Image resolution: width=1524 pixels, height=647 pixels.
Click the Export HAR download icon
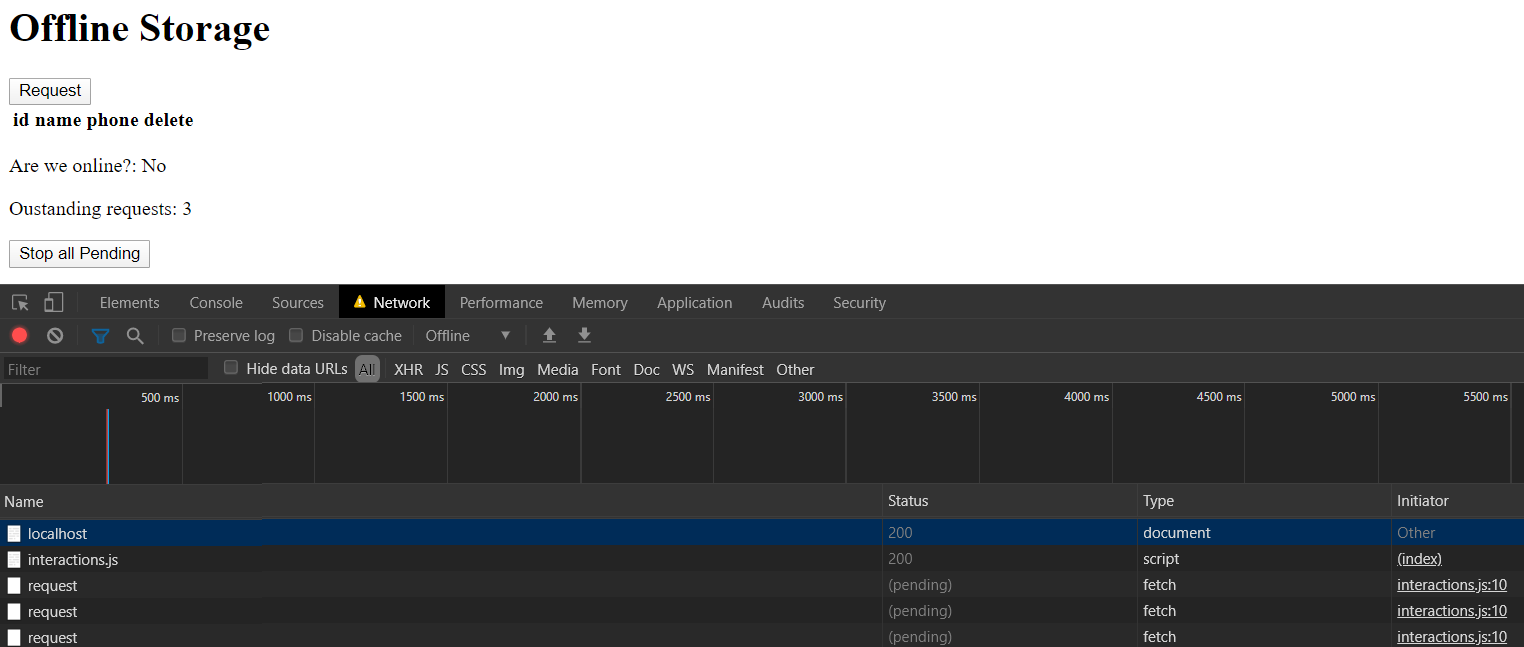click(585, 336)
